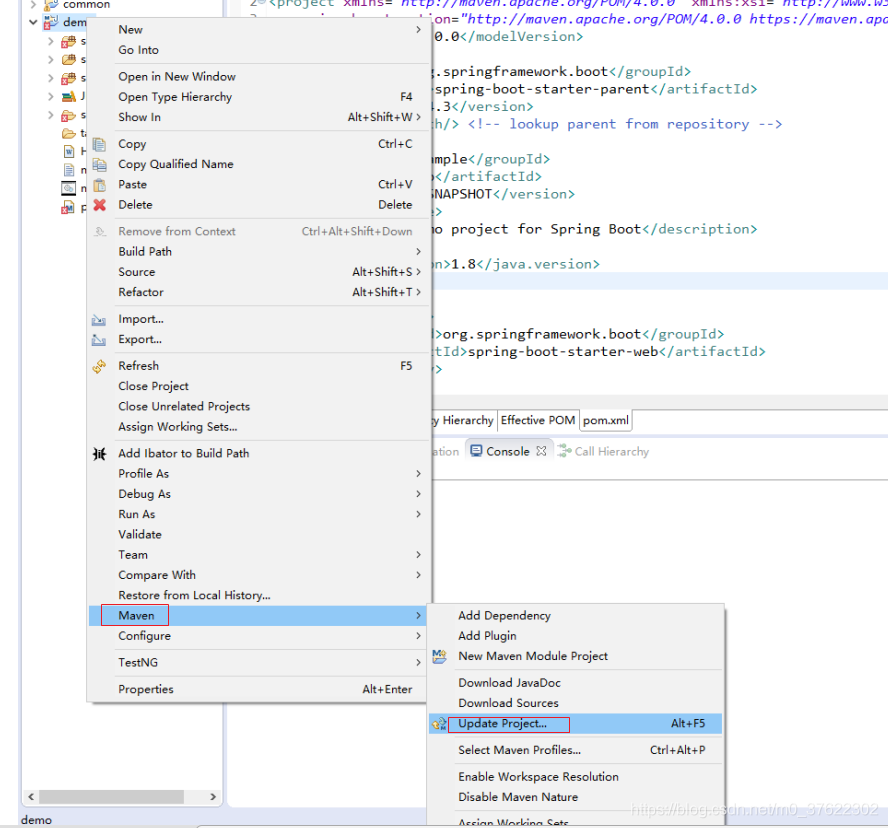Screen dimensions: 888x828
Task: Switch to the Effective POM tab
Action: [538, 420]
